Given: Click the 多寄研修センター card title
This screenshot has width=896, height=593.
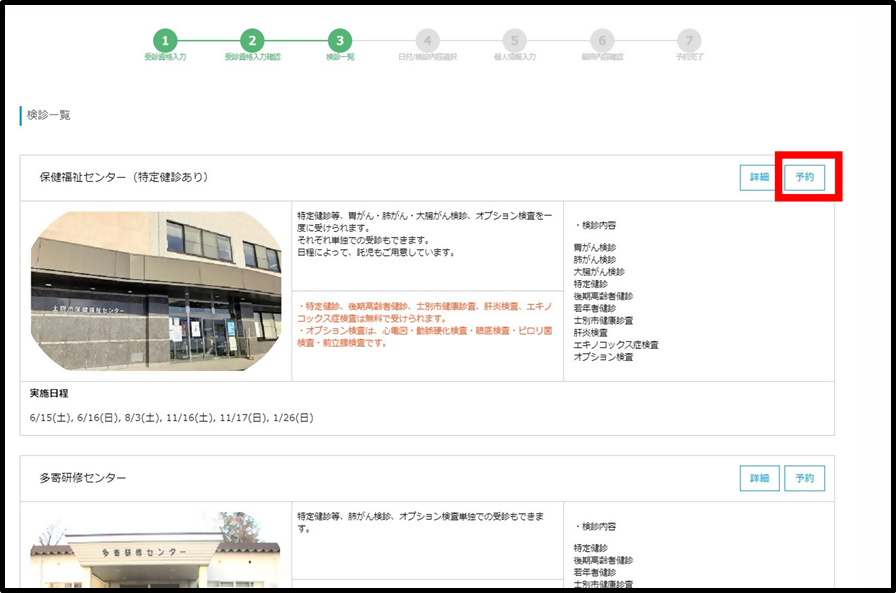Looking at the screenshot, I should coord(83,478).
